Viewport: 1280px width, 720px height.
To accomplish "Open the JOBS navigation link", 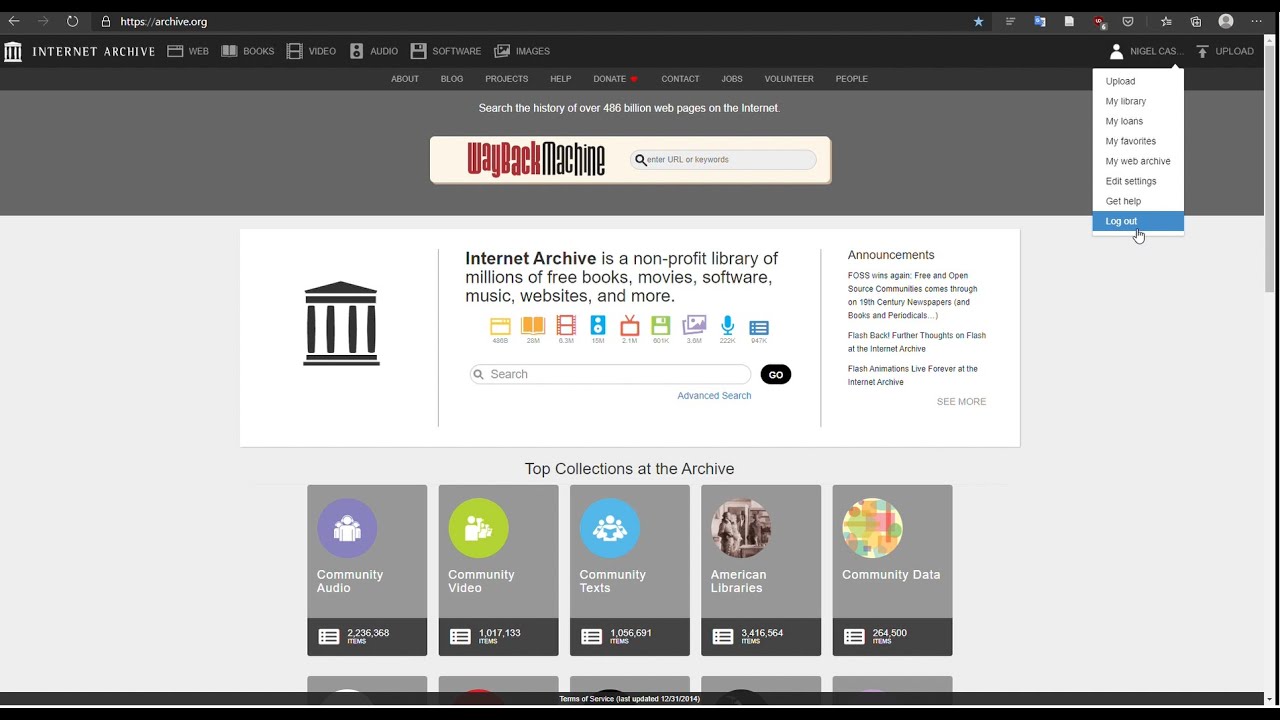I will tap(732, 79).
